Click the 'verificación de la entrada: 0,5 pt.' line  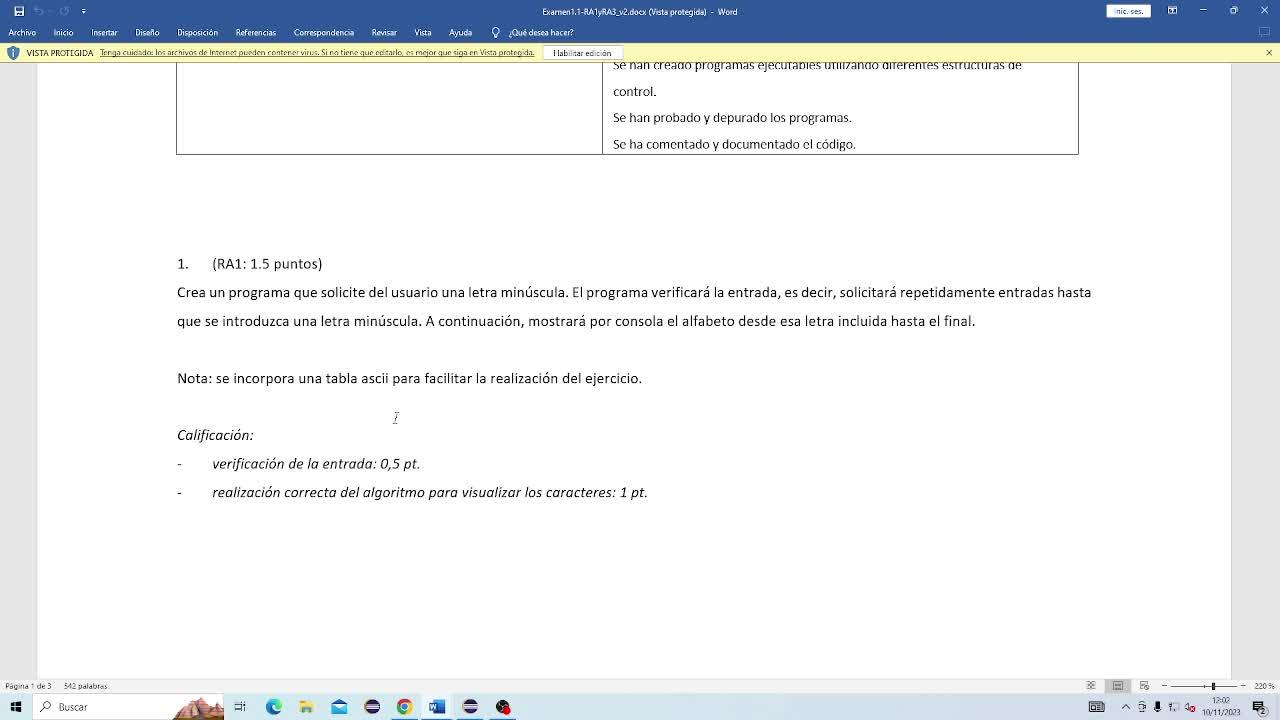pos(316,464)
